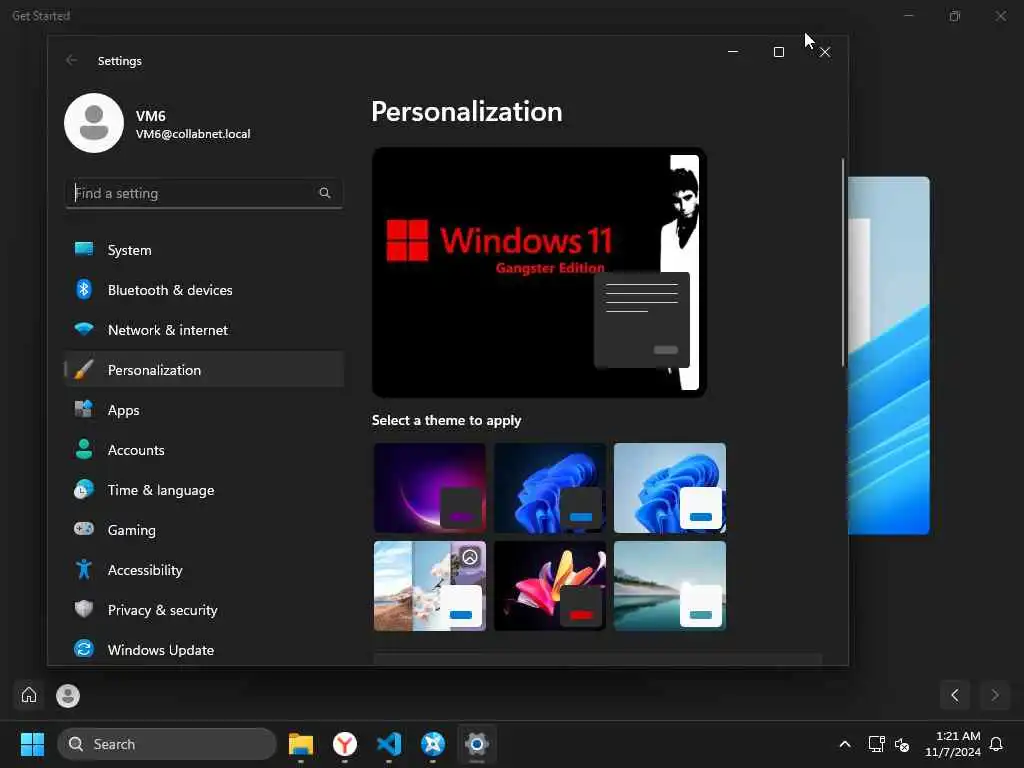This screenshot has height=768, width=1024.
Task: Maximize the Settings window
Action: click(x=778, y=52)
